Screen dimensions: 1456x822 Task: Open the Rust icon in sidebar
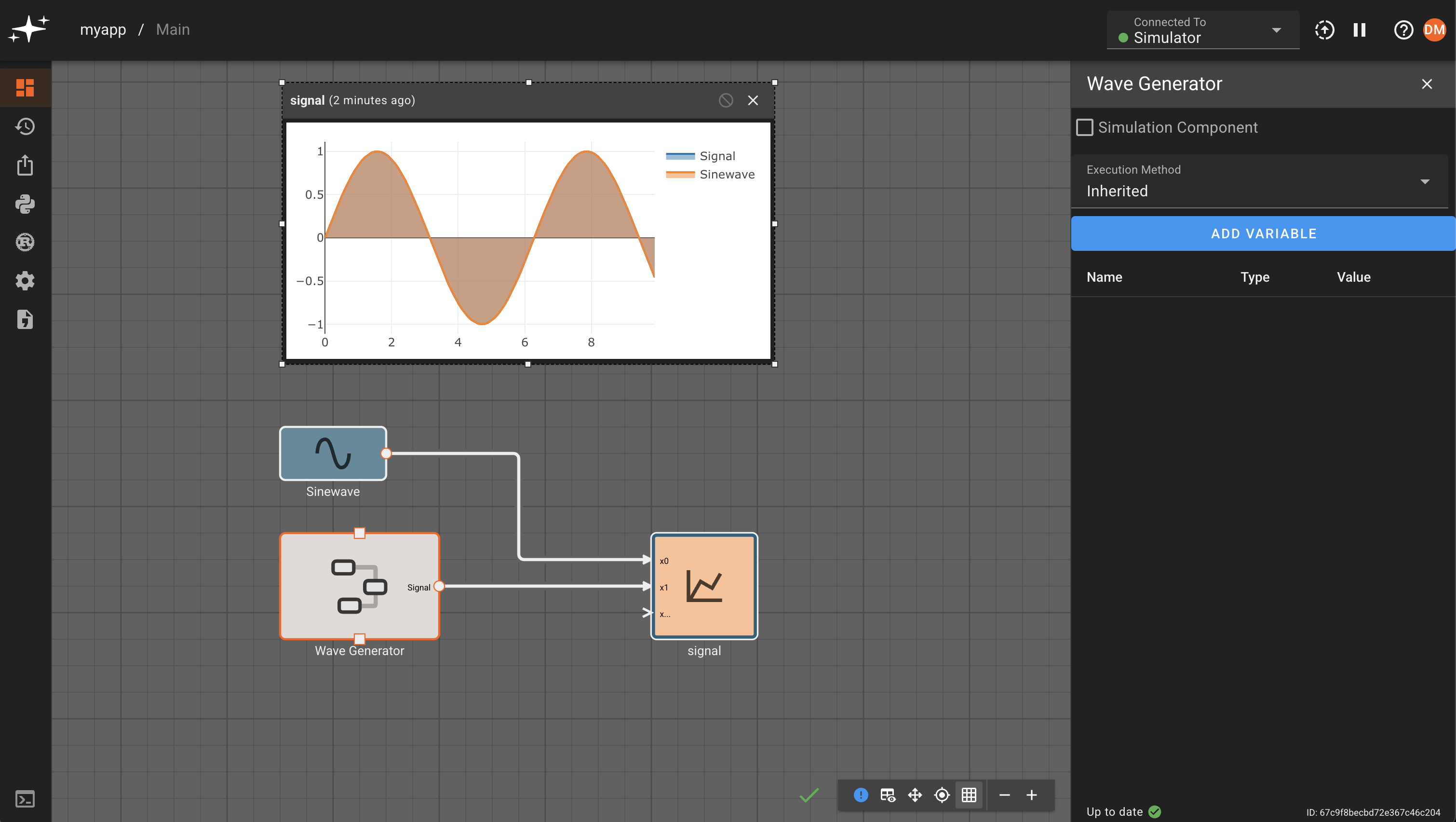point(25,242)
